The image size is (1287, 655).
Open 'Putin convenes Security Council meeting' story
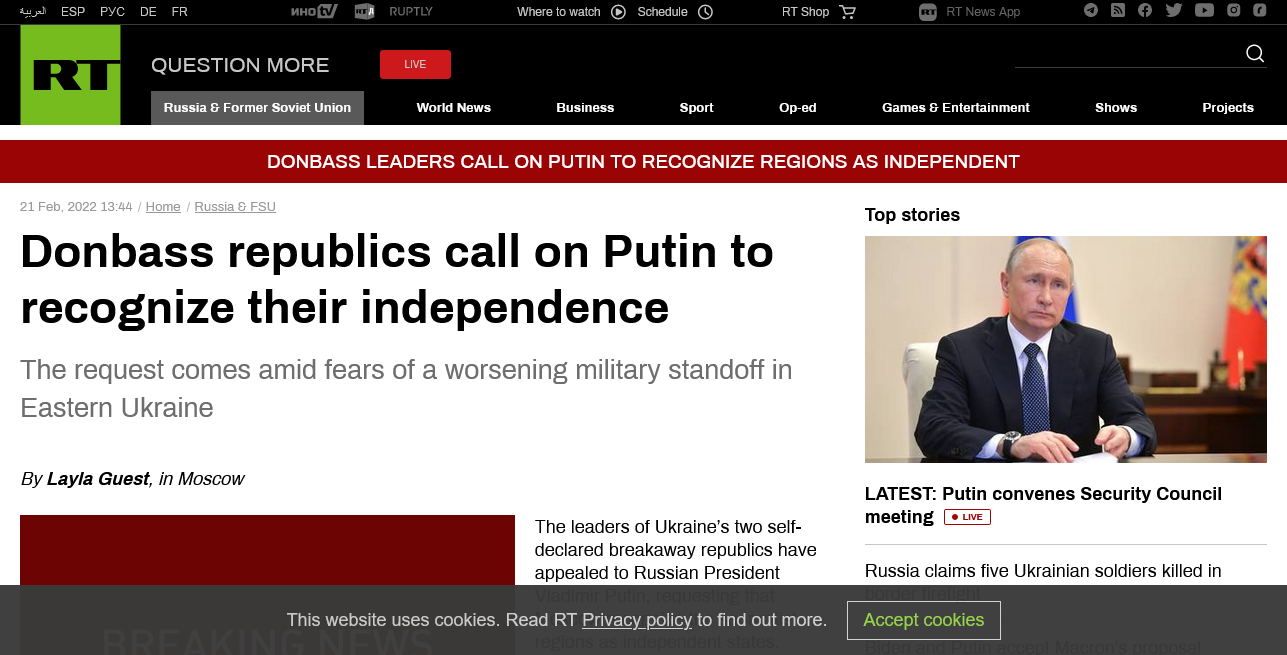tap(1043, 505)
